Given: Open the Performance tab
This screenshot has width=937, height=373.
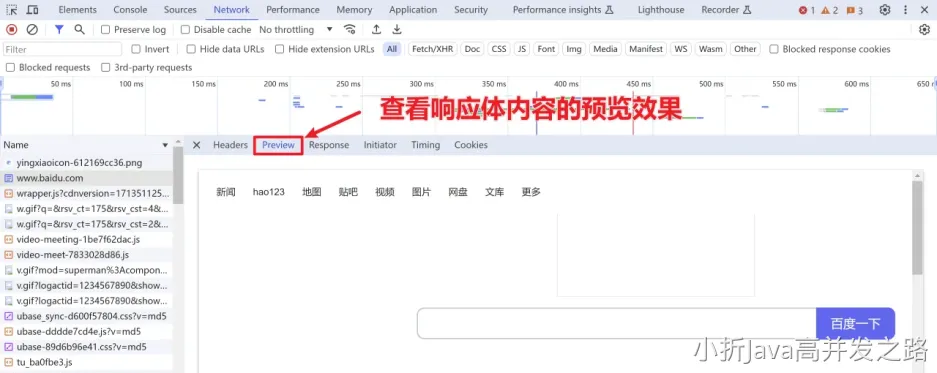Looking at the screenshot, I should [293, 10].
